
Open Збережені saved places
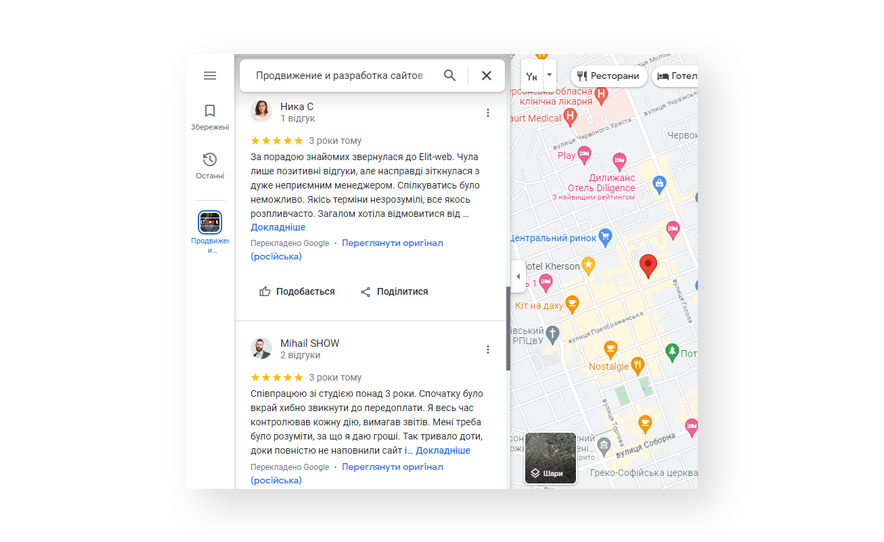210,117
